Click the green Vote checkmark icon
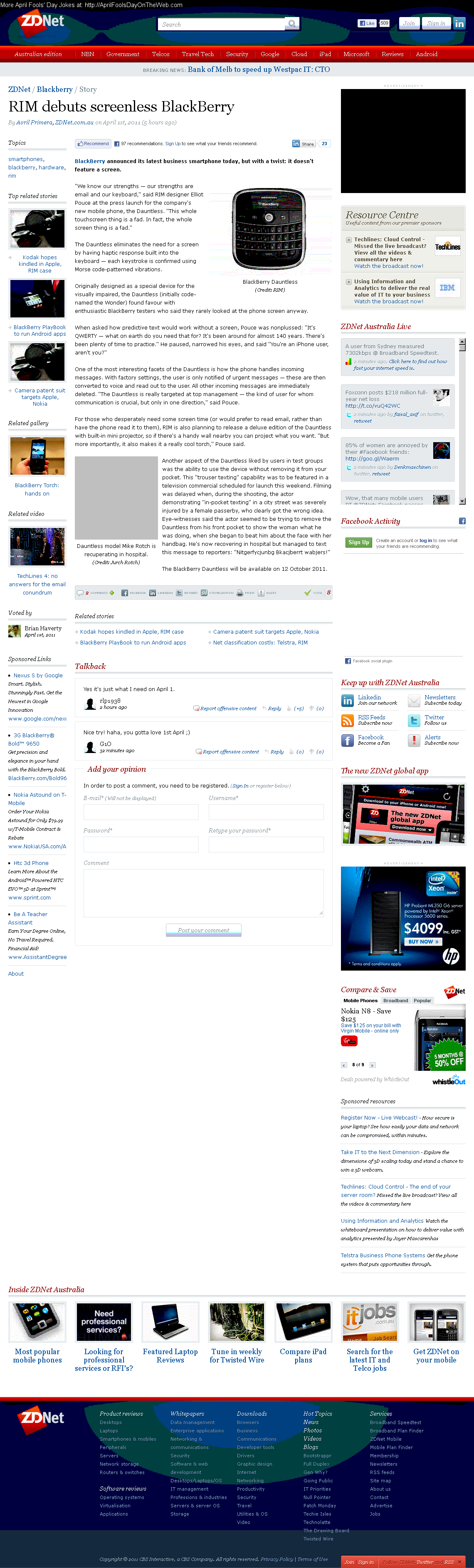Viewport: 474px width, 1568px height. pos(307,592)
